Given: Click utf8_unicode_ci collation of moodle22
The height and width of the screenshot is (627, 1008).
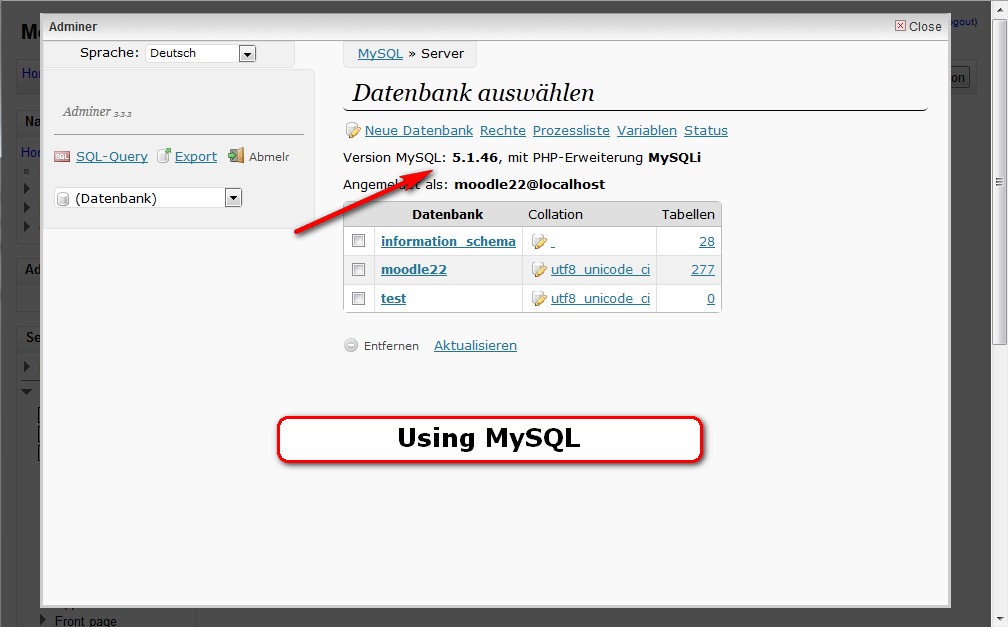Looking at the screenshot, I should point(600,270).
